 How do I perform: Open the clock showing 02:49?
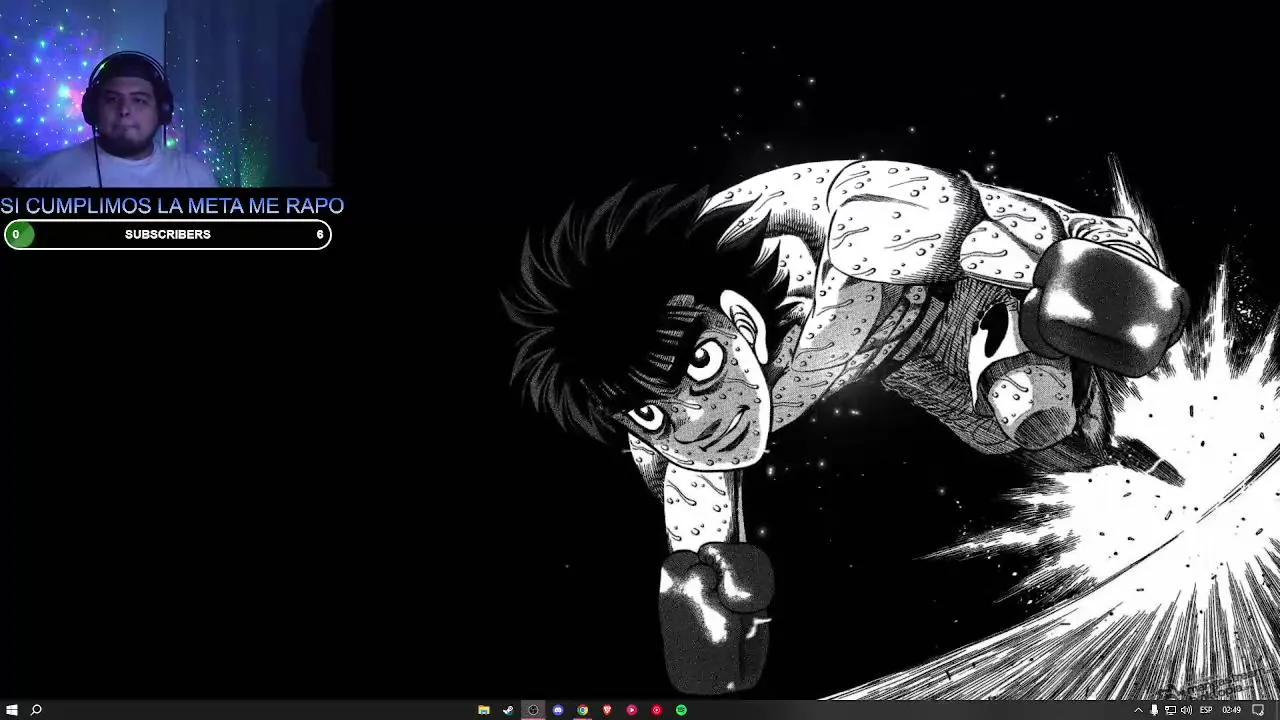coord(1232,710)
